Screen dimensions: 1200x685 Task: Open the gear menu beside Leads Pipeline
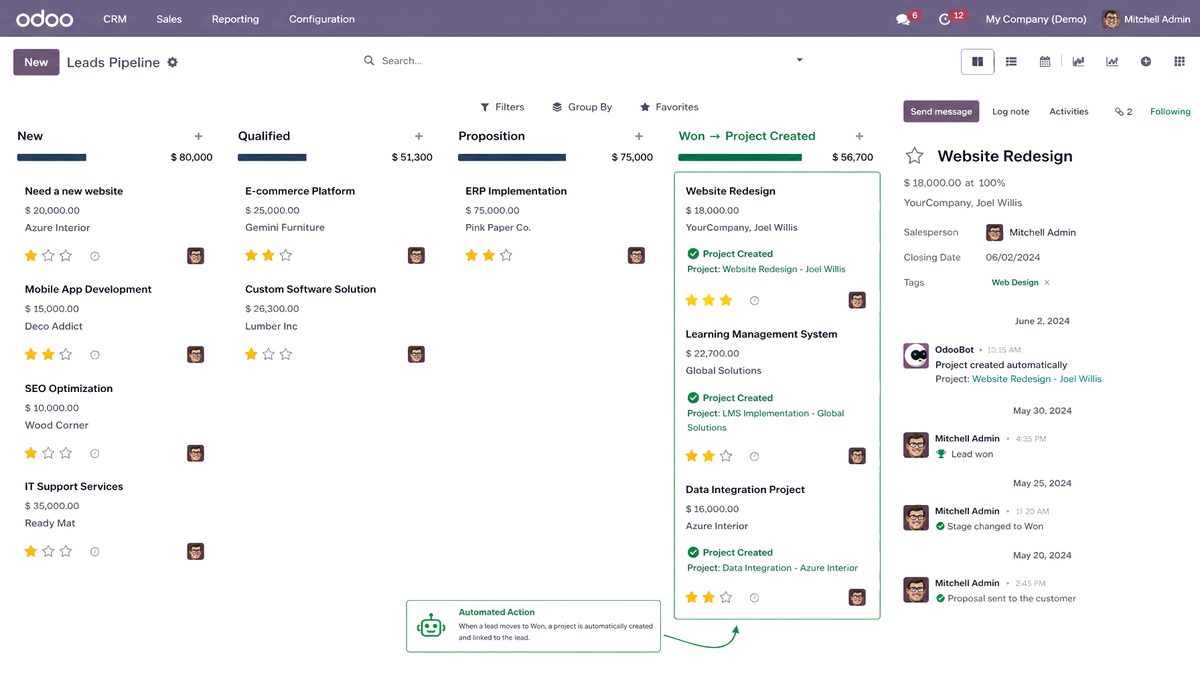click(x=172, y=62)
